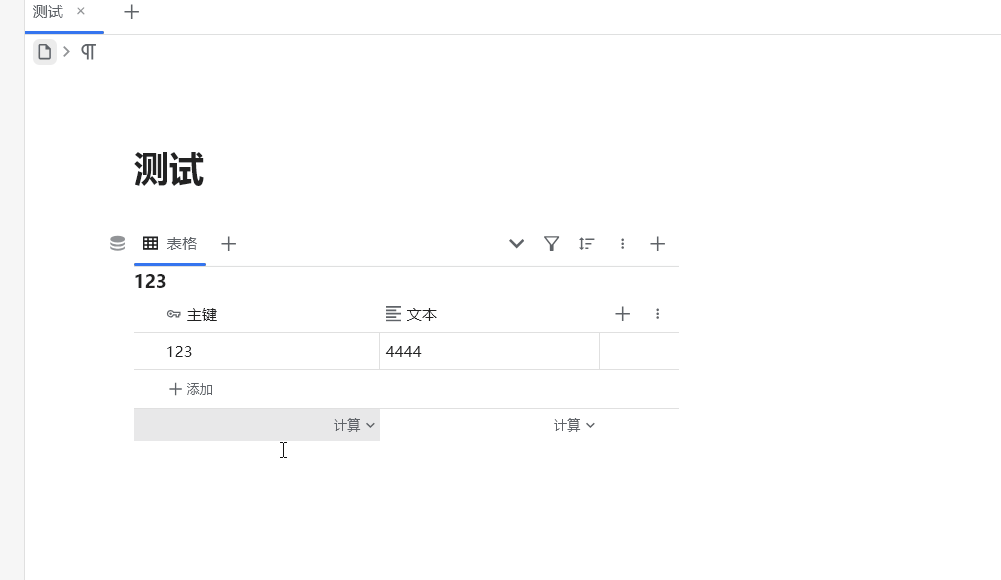Open the filter funnel icon
This screenshot has width=1001, height=580.
[551, 243]
